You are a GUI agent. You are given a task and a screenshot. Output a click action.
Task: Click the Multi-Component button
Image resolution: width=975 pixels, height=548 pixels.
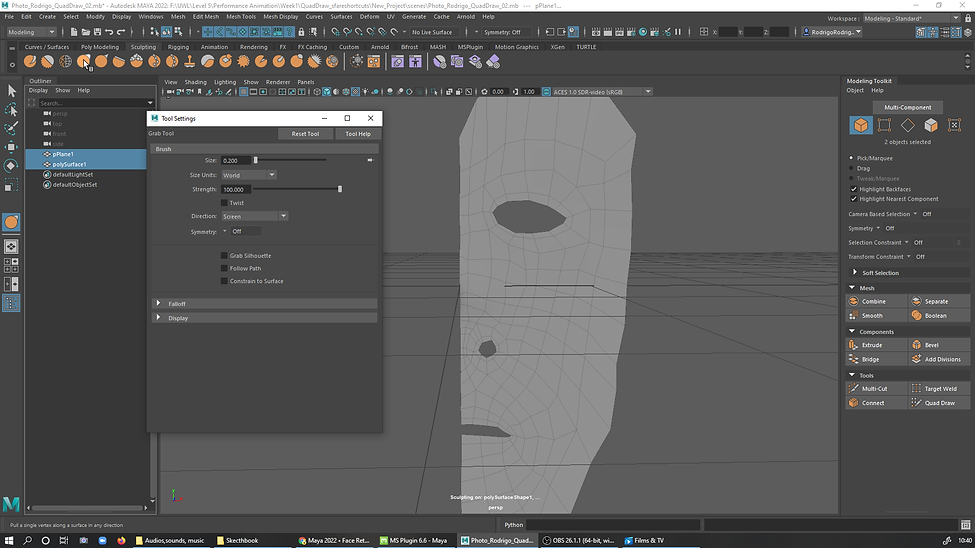coord(907,107)
